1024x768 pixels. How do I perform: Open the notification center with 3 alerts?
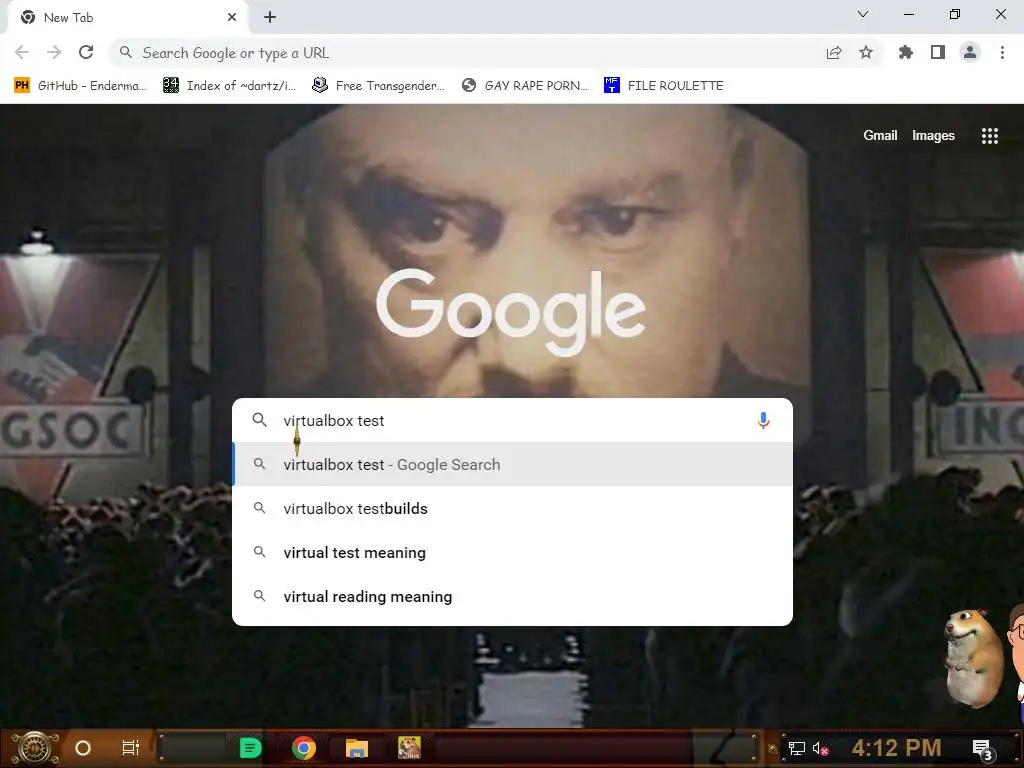click(x=982, y=749)
